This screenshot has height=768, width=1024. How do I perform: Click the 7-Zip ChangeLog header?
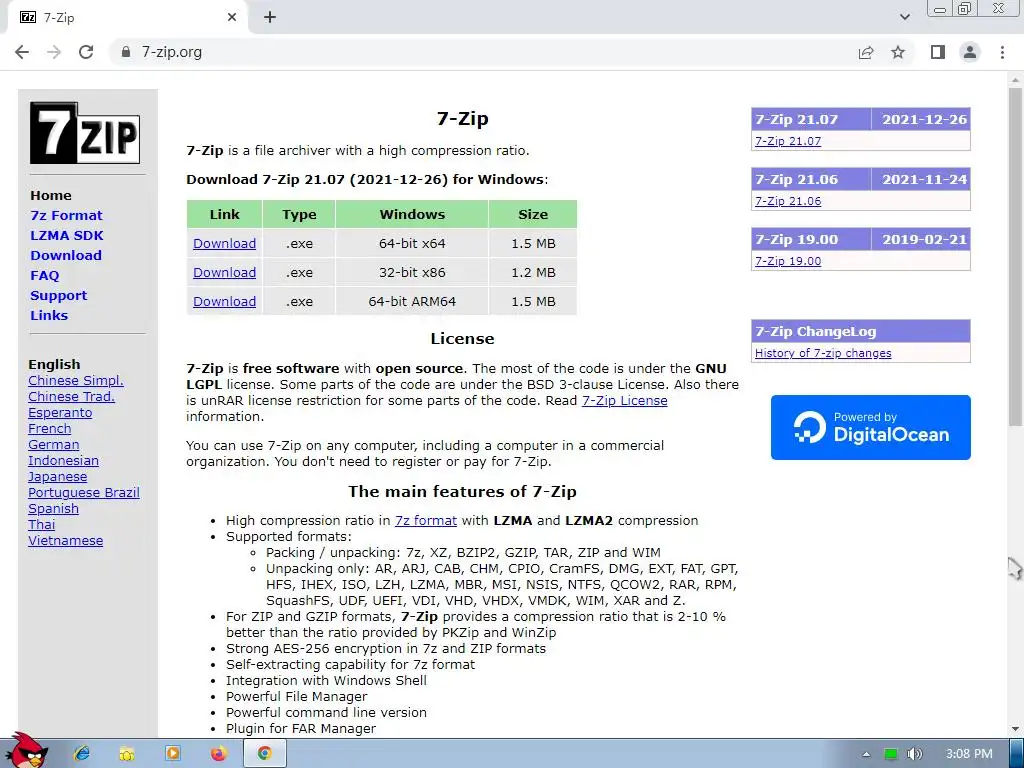coord(861,331)
